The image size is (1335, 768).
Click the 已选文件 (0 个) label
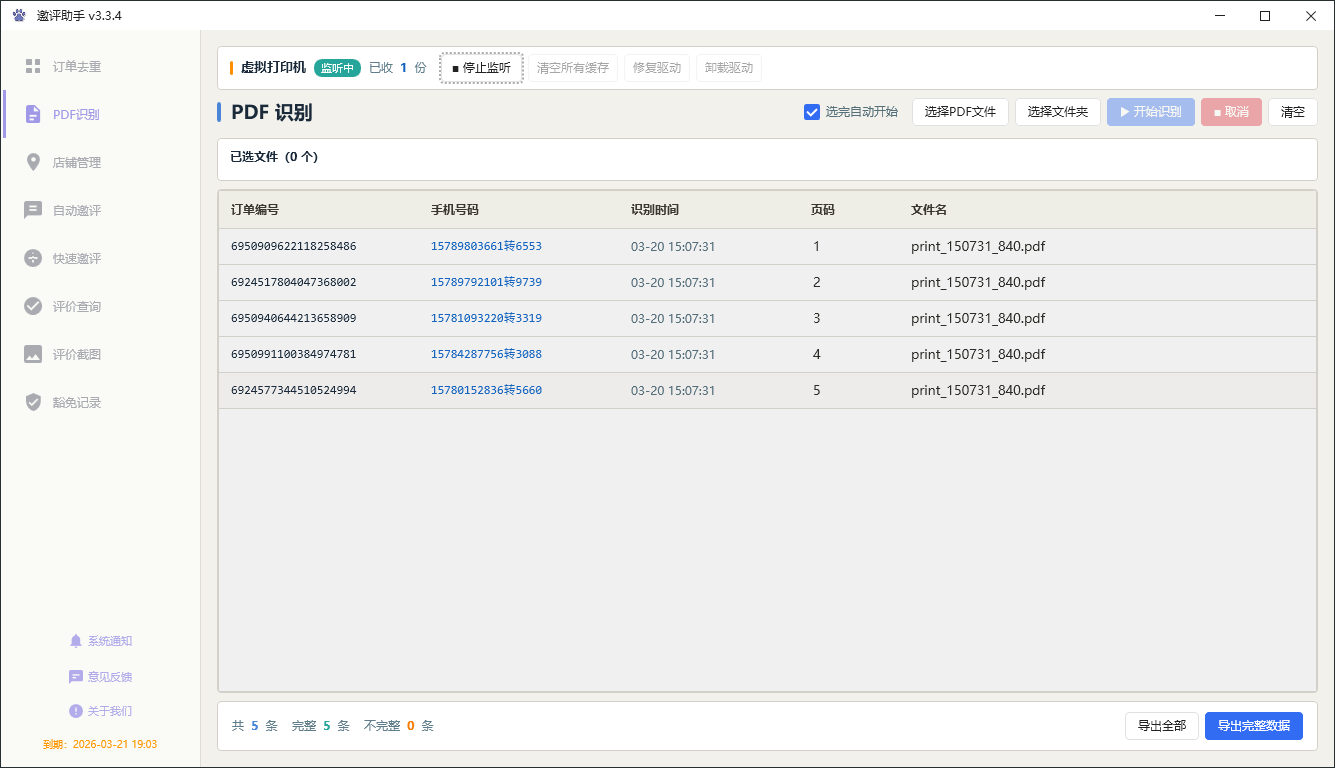pos(274,157)
